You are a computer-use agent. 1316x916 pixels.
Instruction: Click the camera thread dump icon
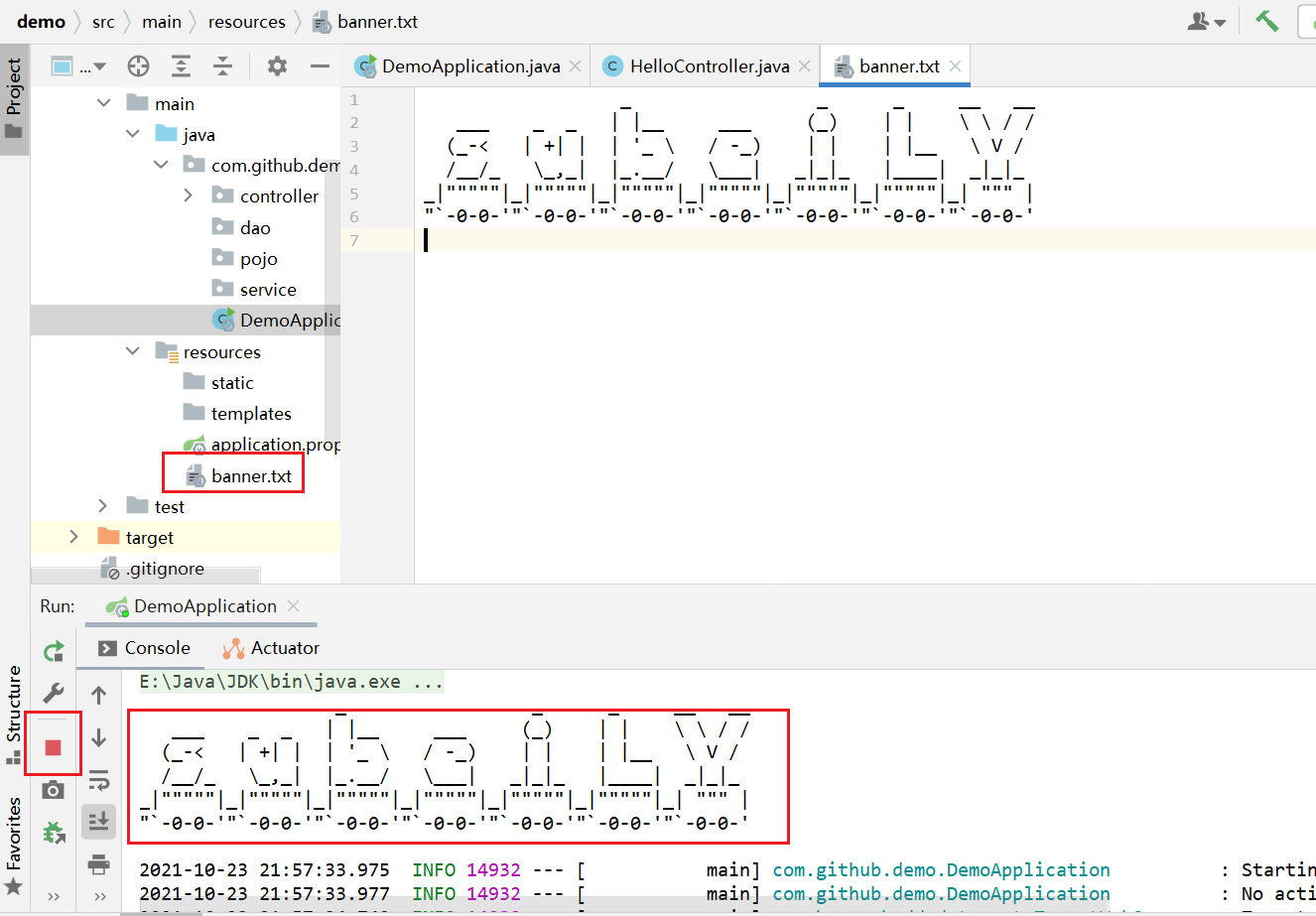click(x=54, y=790)
